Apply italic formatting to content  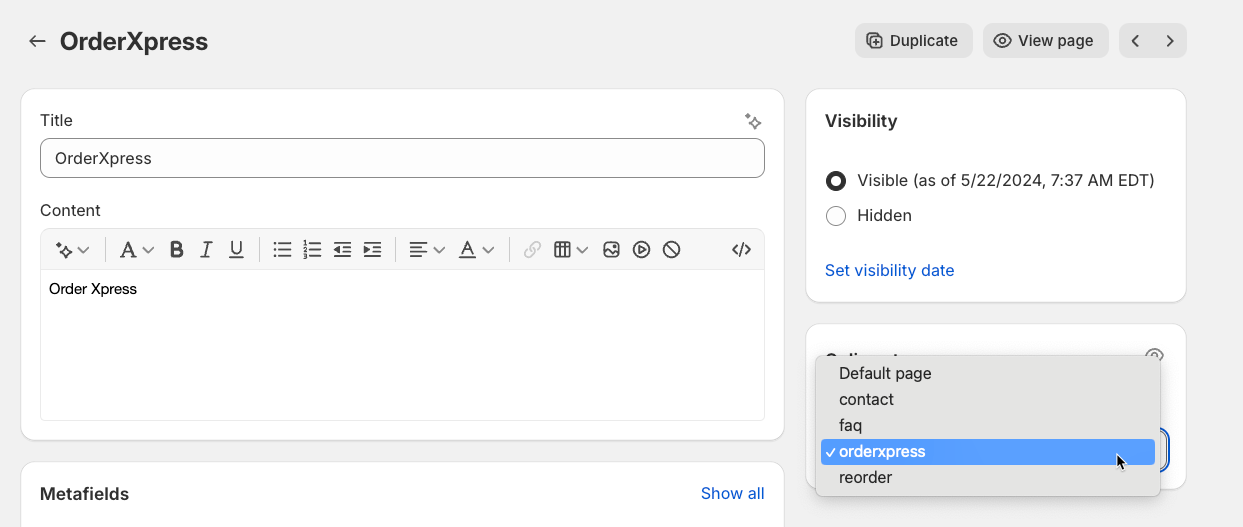pos(206,250)
